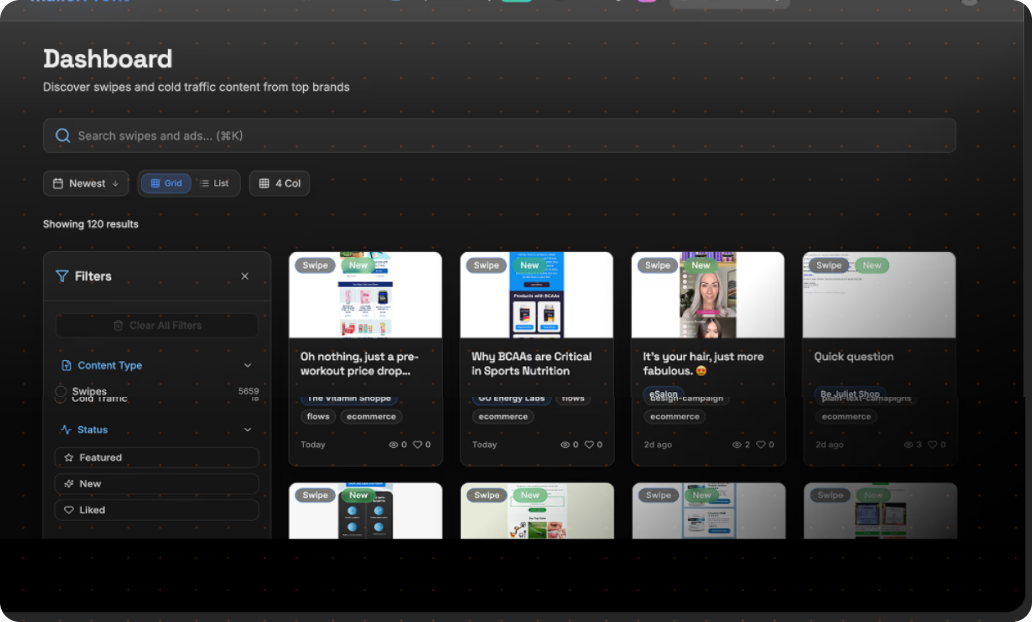
Task: Open the hair more fabulous card thumbnail
Action: point(708,295)
